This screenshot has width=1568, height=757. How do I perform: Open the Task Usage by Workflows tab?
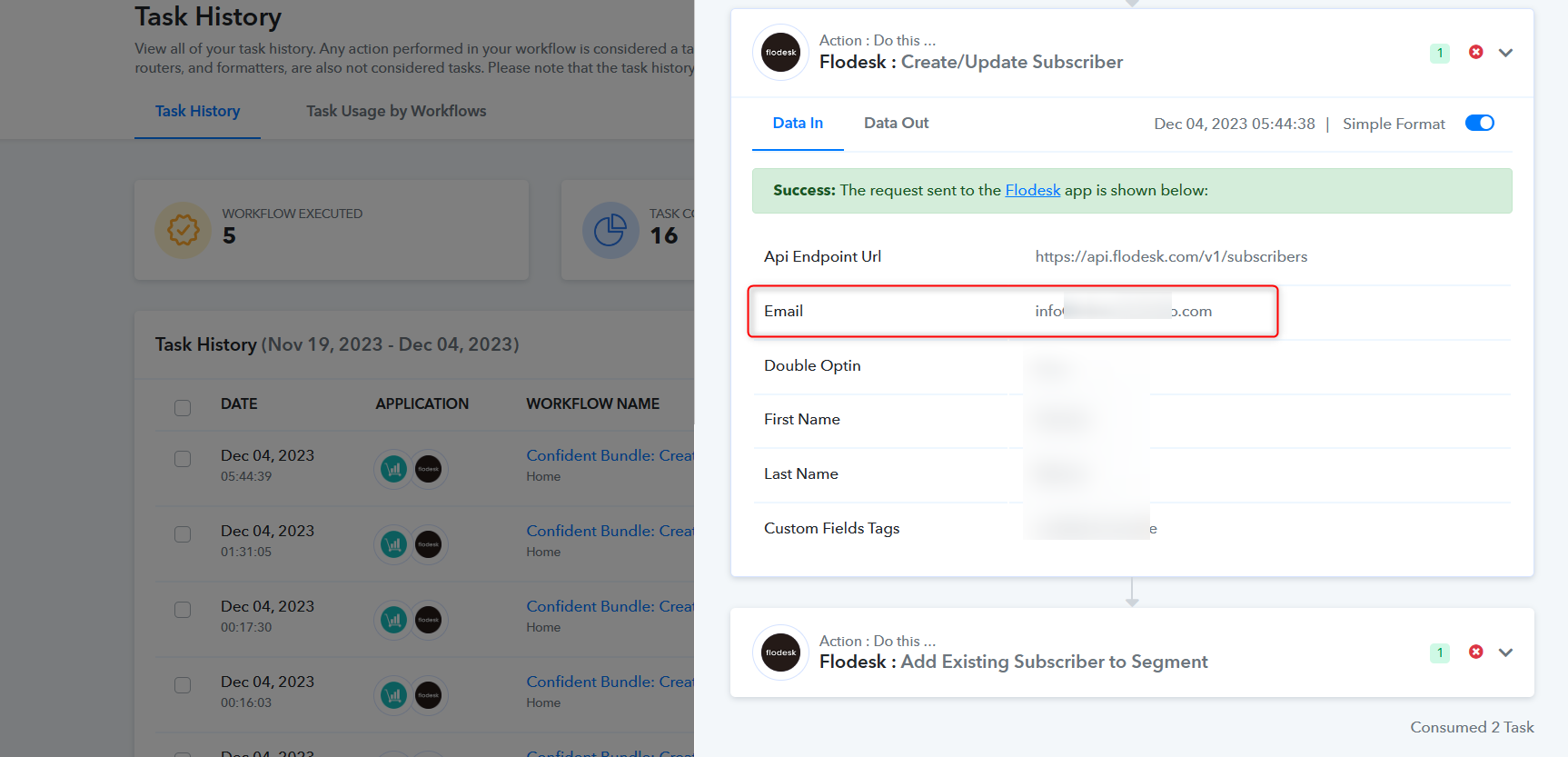tap(396, 111)
